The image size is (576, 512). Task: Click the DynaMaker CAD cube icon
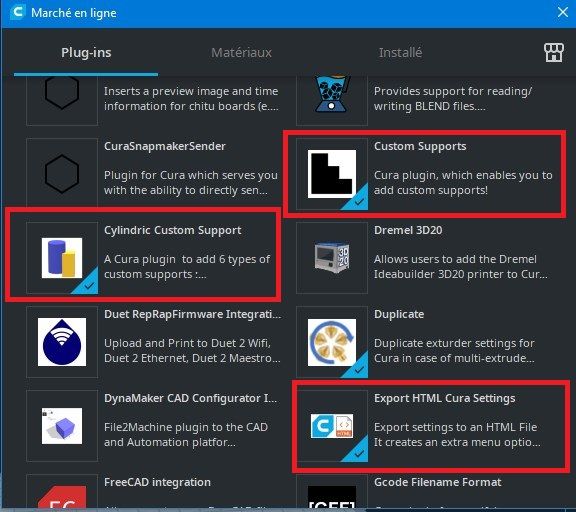click(62, 426)
